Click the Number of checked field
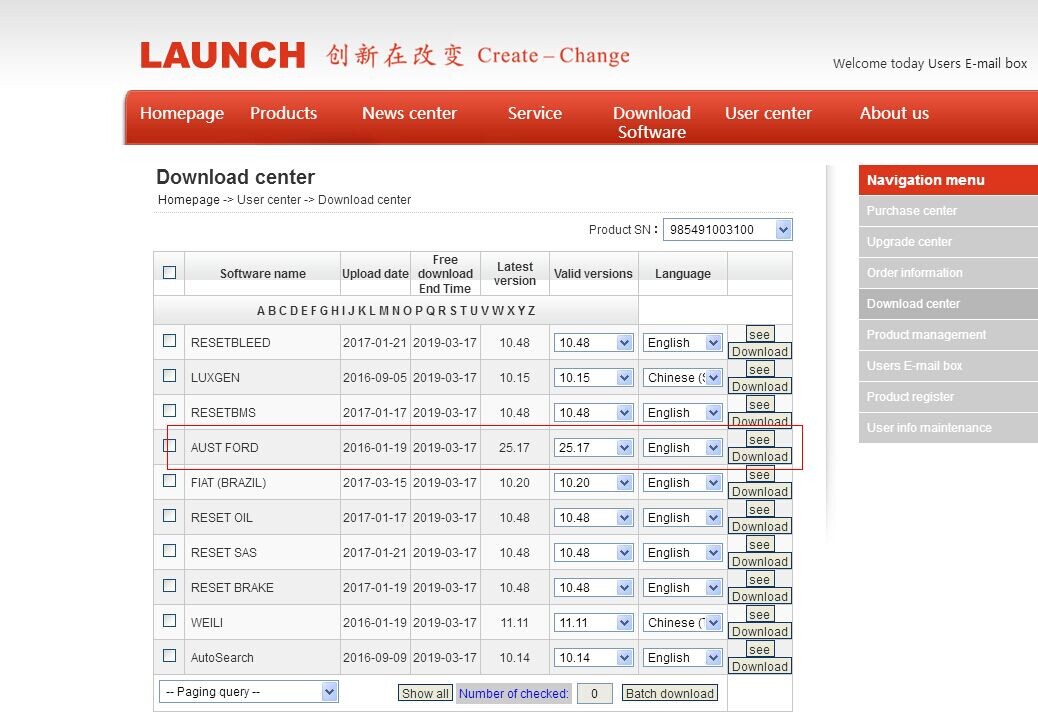 click(594, 694)
